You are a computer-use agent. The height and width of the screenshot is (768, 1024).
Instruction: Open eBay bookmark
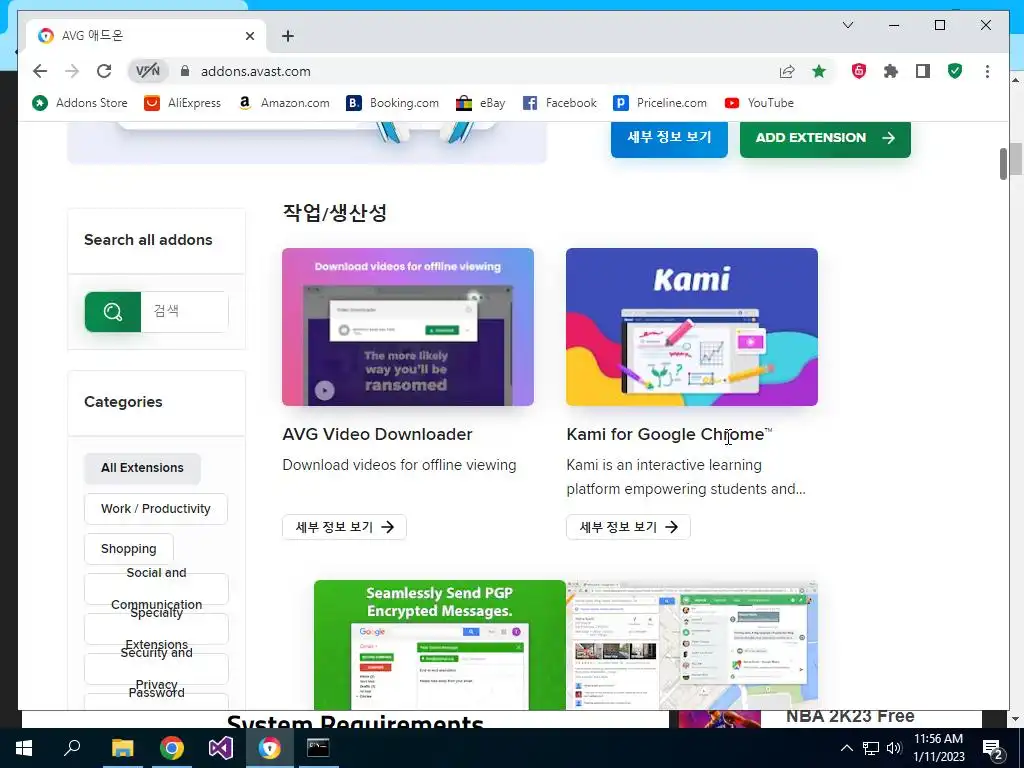(x=481, y=103)
